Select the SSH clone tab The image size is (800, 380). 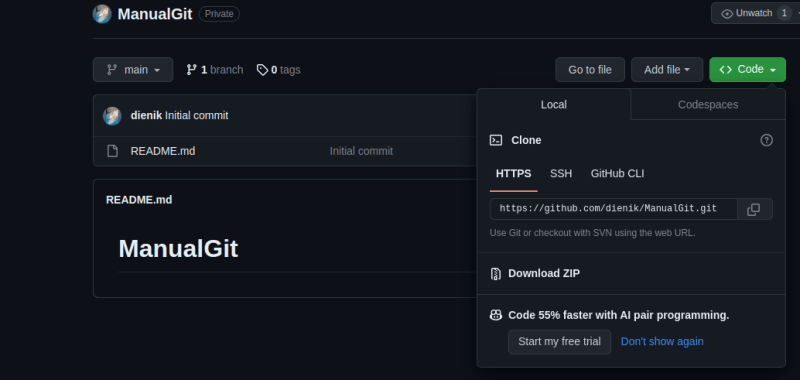561,173
